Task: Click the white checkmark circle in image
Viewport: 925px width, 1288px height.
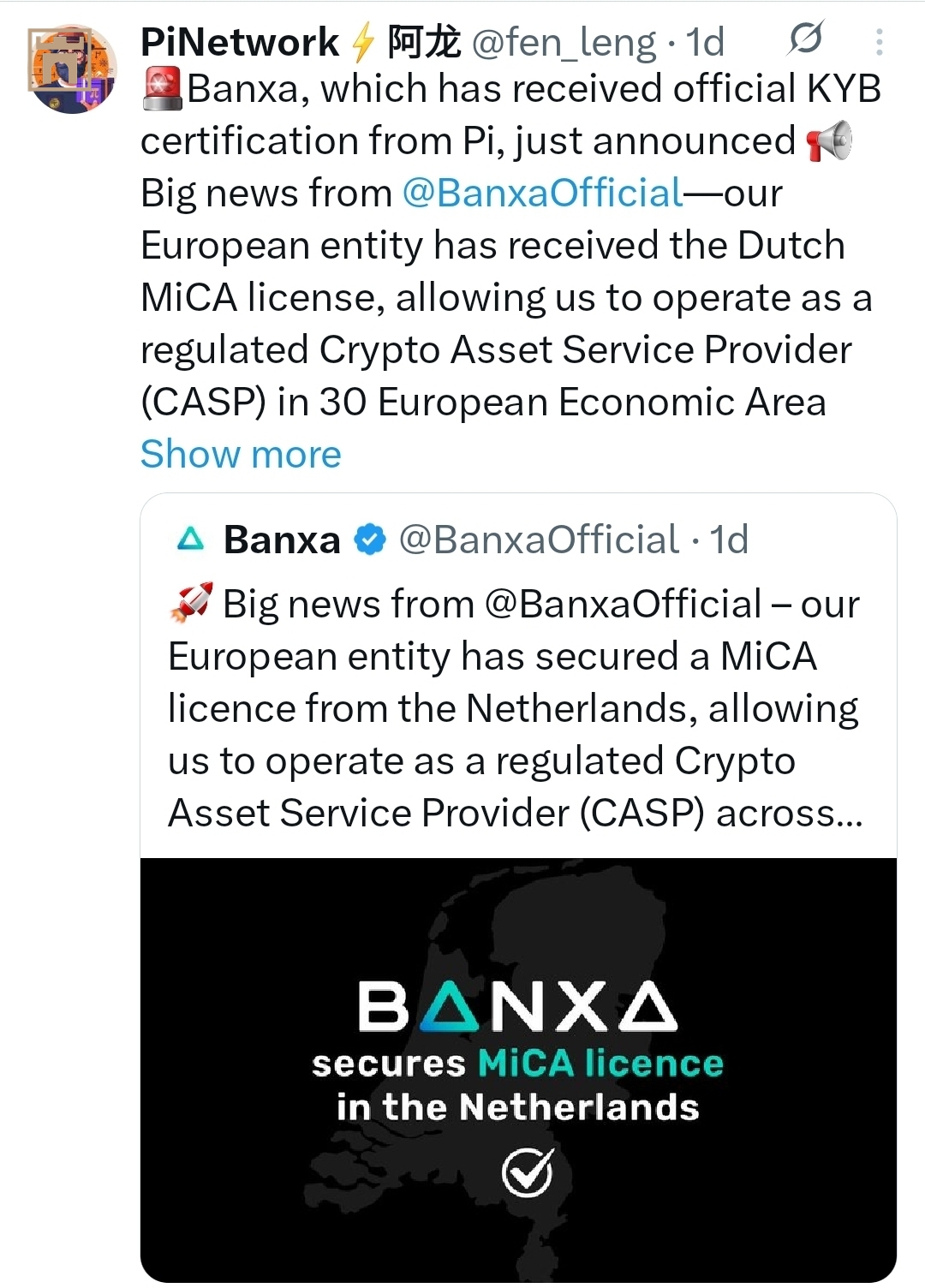Action: tap(527, 1172)
